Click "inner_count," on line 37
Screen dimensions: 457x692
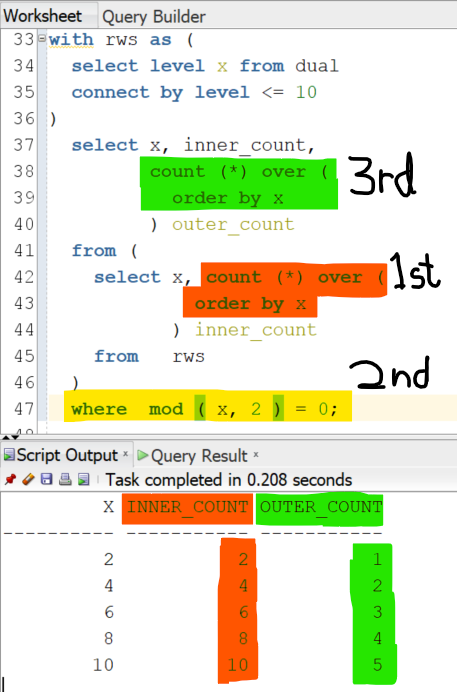pos(250,145)
